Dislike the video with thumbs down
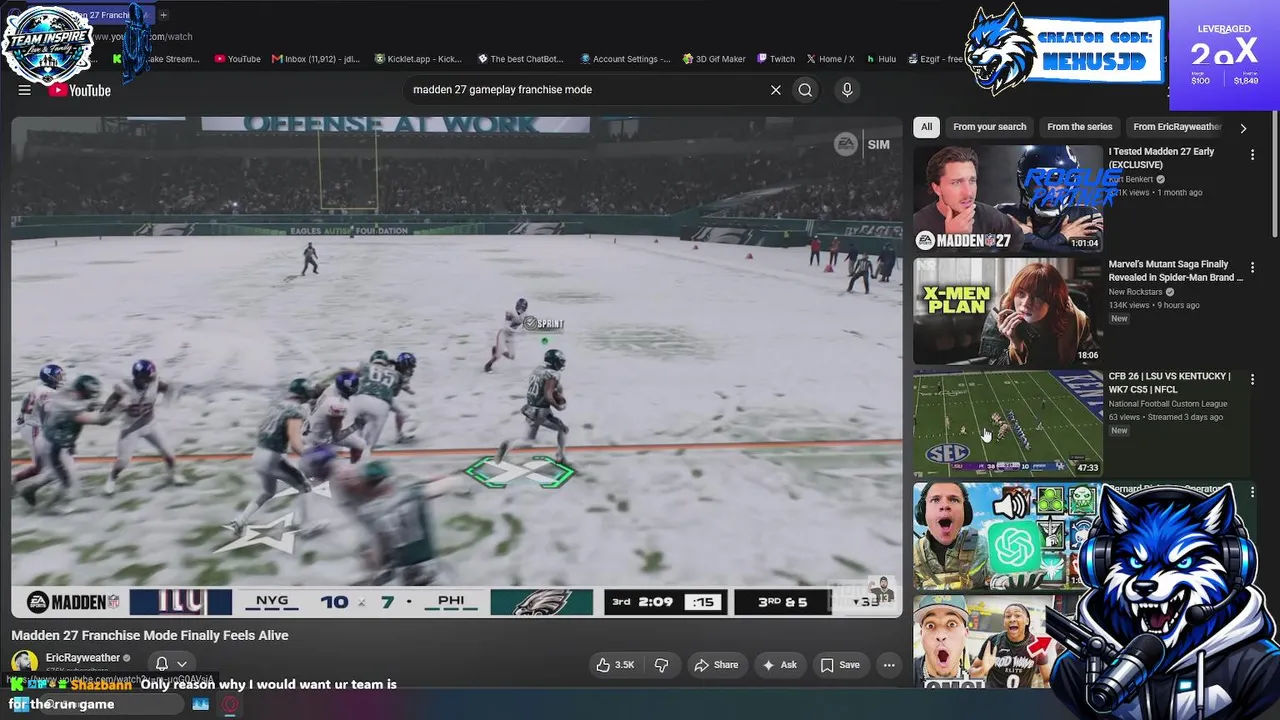The image size is (1280, 720). 661,665
